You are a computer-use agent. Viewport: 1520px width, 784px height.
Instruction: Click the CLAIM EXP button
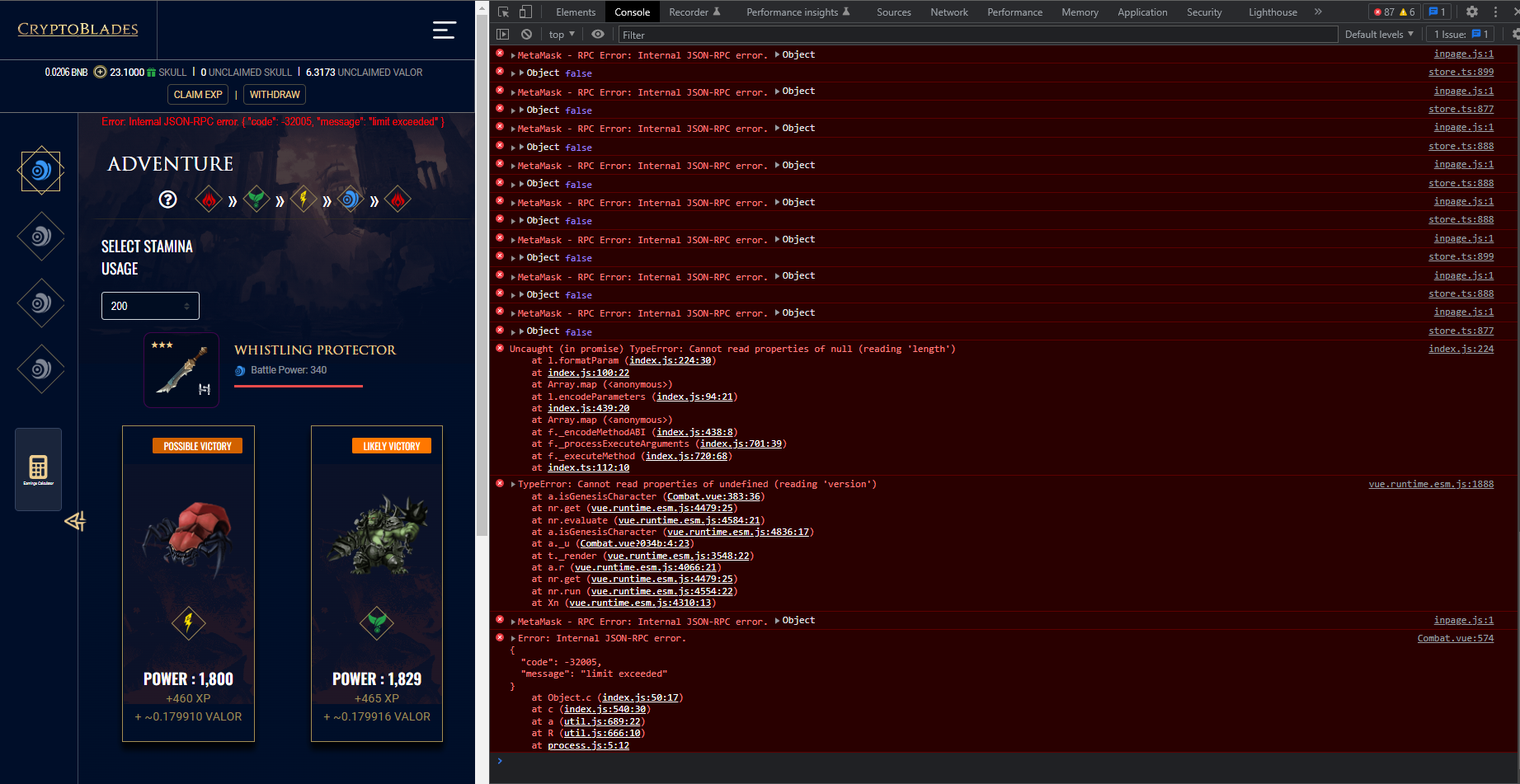197,94
